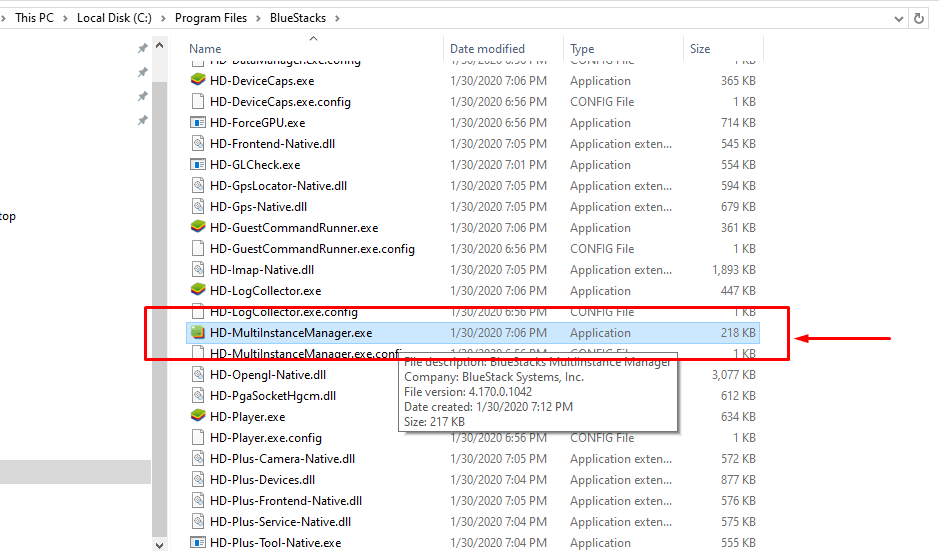Click the HD-GpsLocator-Native.dll file icon

click(x=198, y=186)
